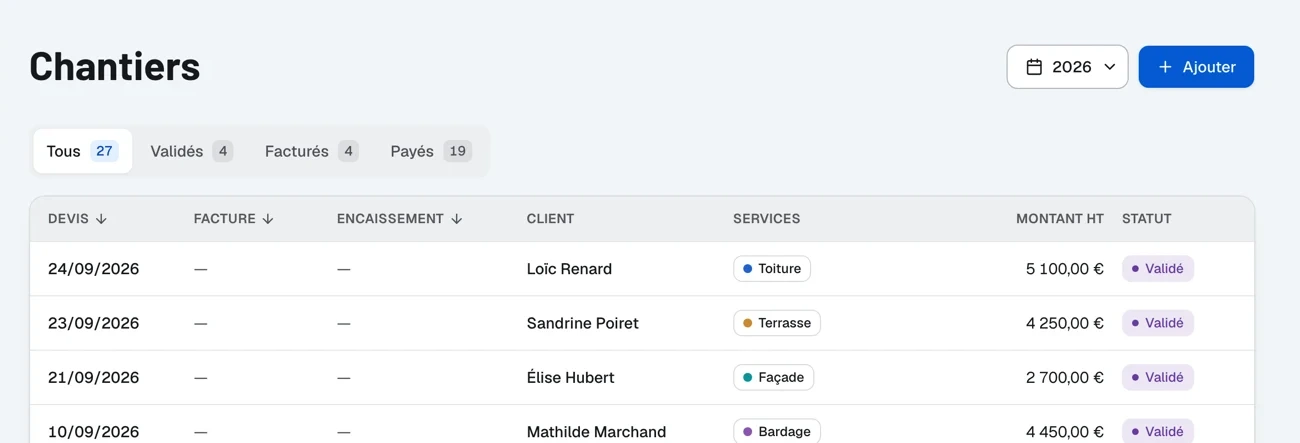
Task: Click the STATUT column header
Action: tap(1146, 219)
